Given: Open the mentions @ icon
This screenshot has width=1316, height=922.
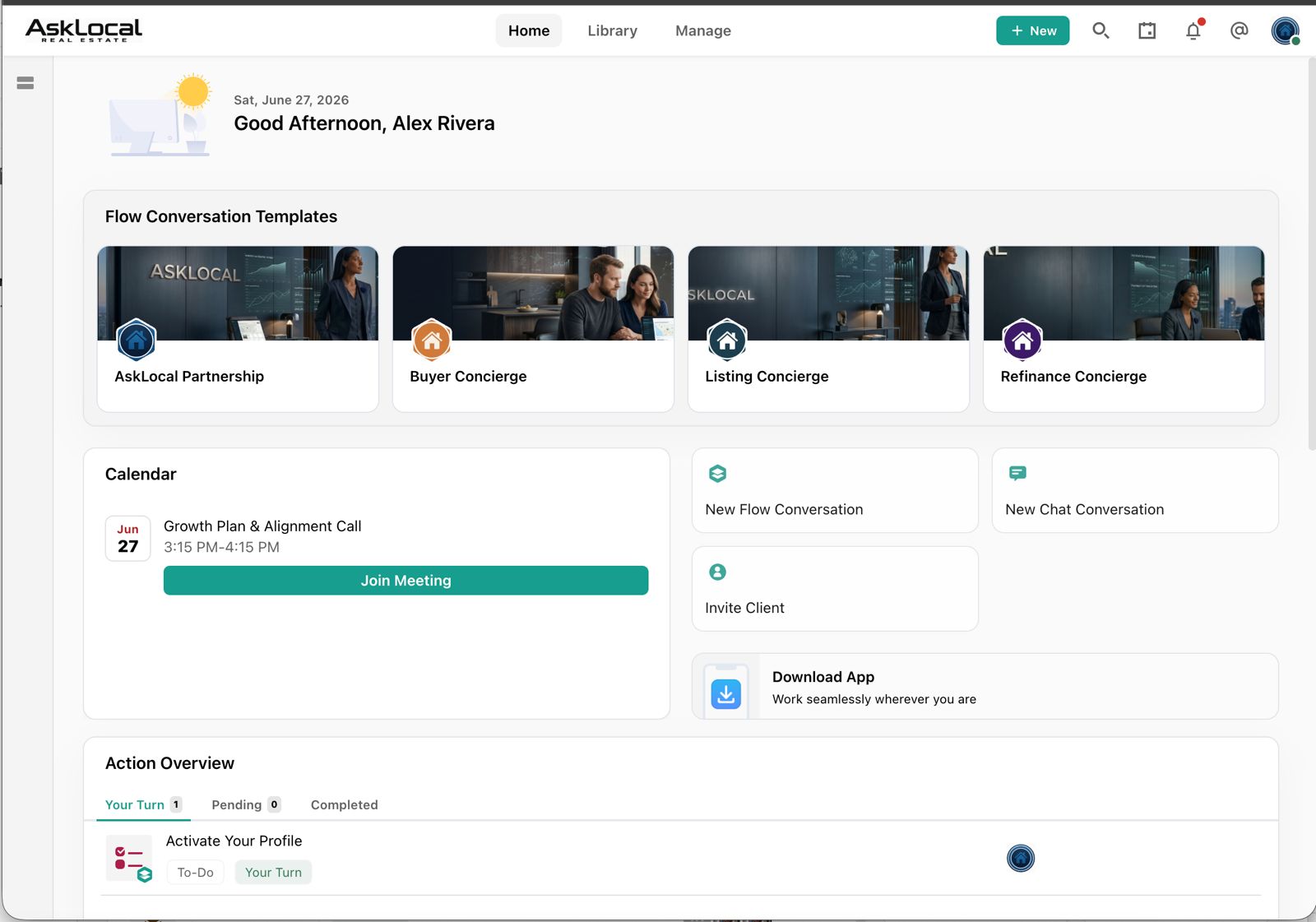Looking at the screenshot, I should pyautogui.click(x=1239, y=30).
